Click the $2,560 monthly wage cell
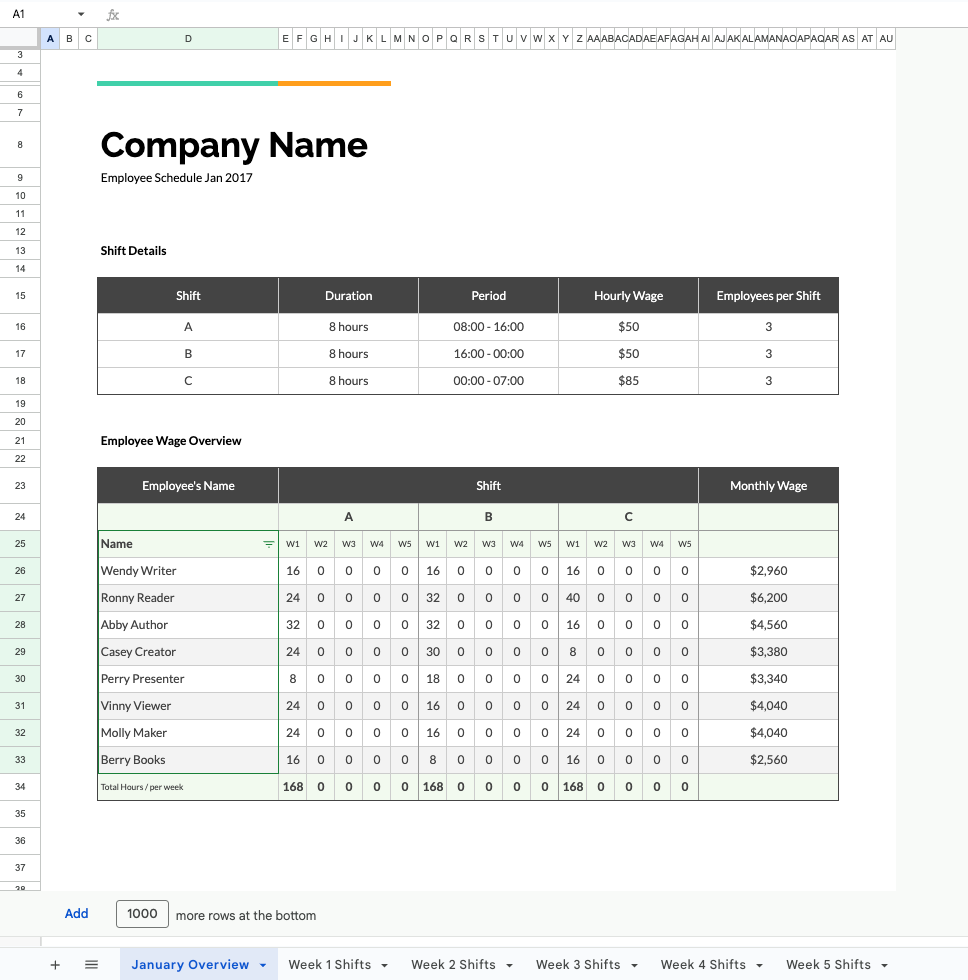 (768, 759)
